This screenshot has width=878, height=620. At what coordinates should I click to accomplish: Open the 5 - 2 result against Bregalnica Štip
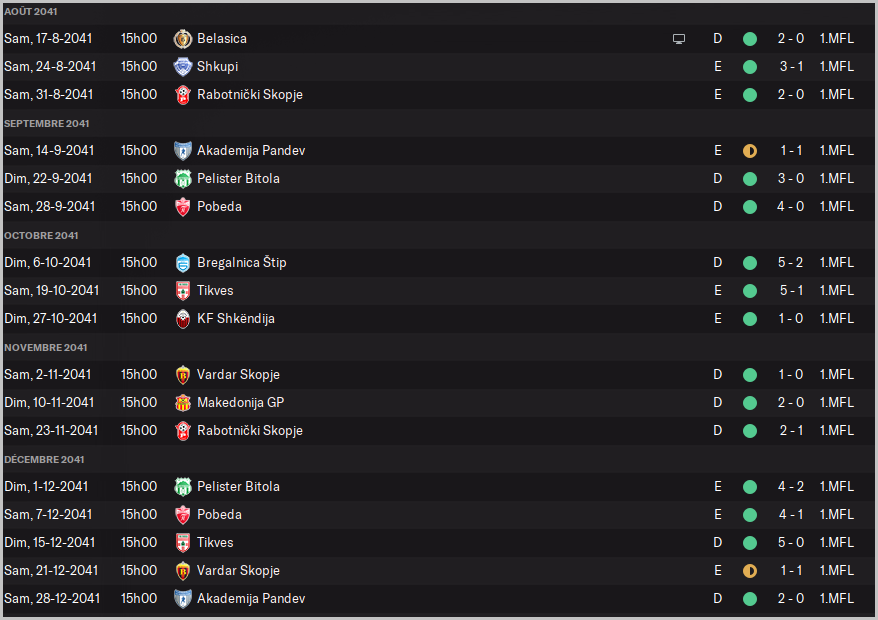coord(791,263)
